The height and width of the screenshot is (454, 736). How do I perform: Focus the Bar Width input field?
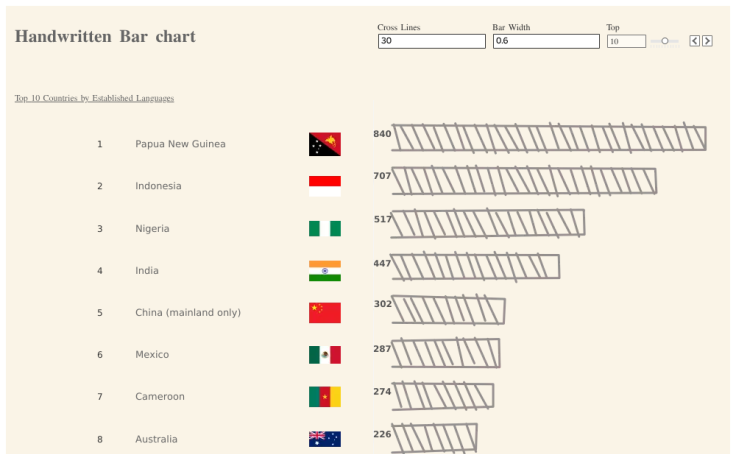(546, 41)
